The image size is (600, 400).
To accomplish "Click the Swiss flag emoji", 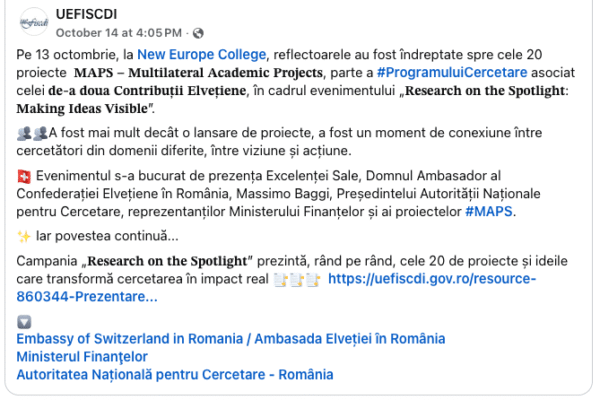I will [24, 176].
